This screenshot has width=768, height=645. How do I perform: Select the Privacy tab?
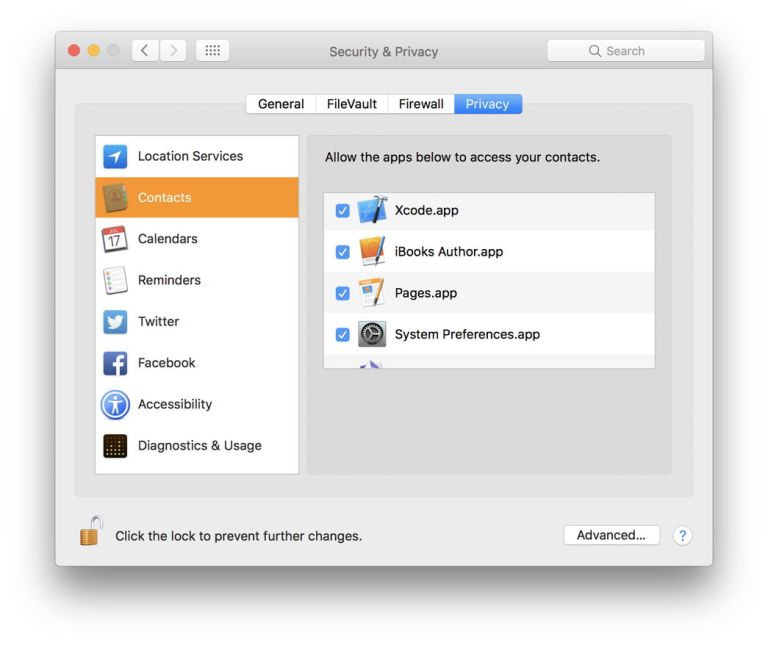488,104
